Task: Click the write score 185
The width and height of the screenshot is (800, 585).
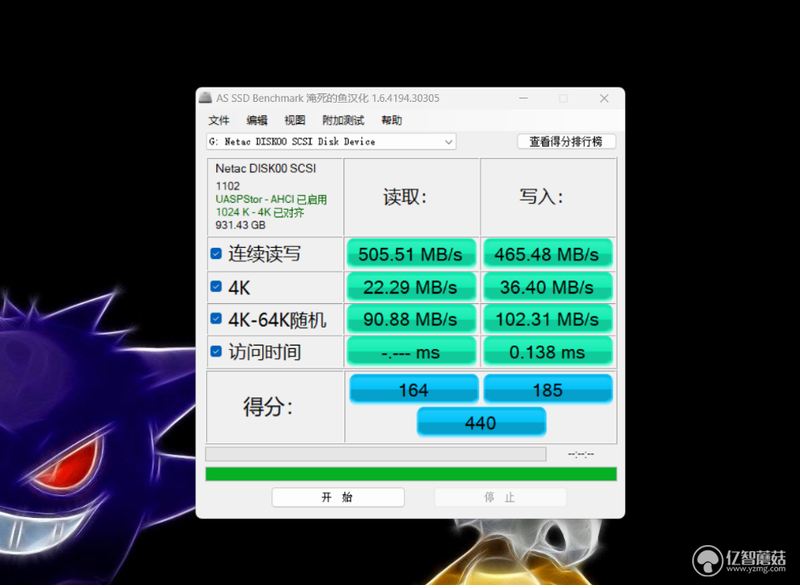Action: 548,390
